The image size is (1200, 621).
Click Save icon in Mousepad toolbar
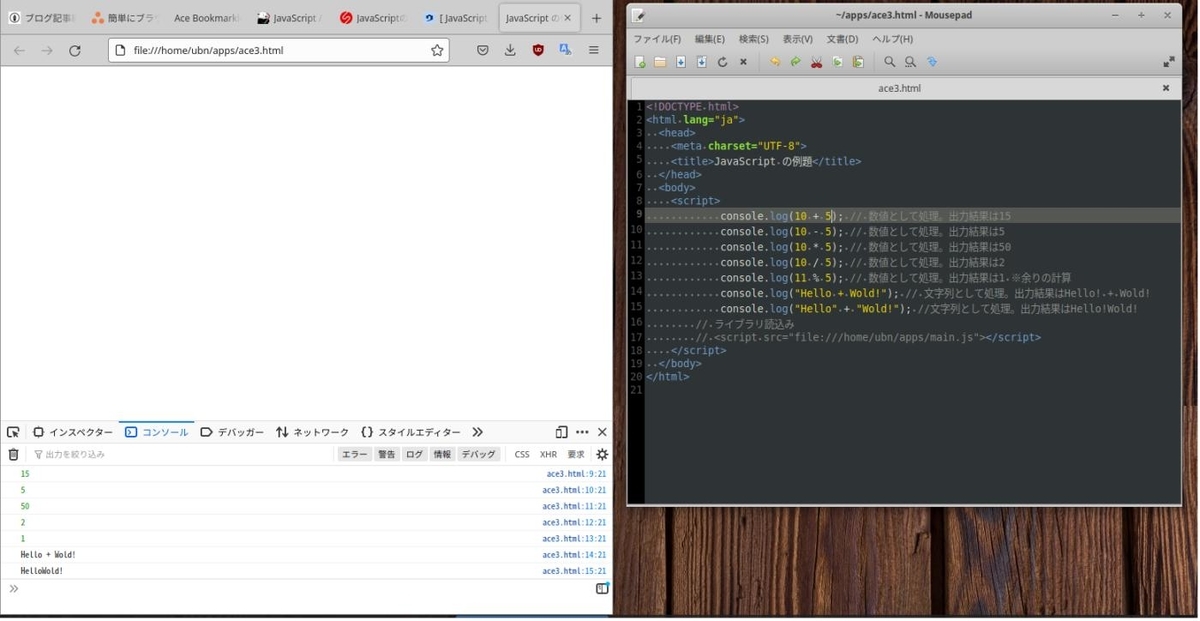pos(681,62)
